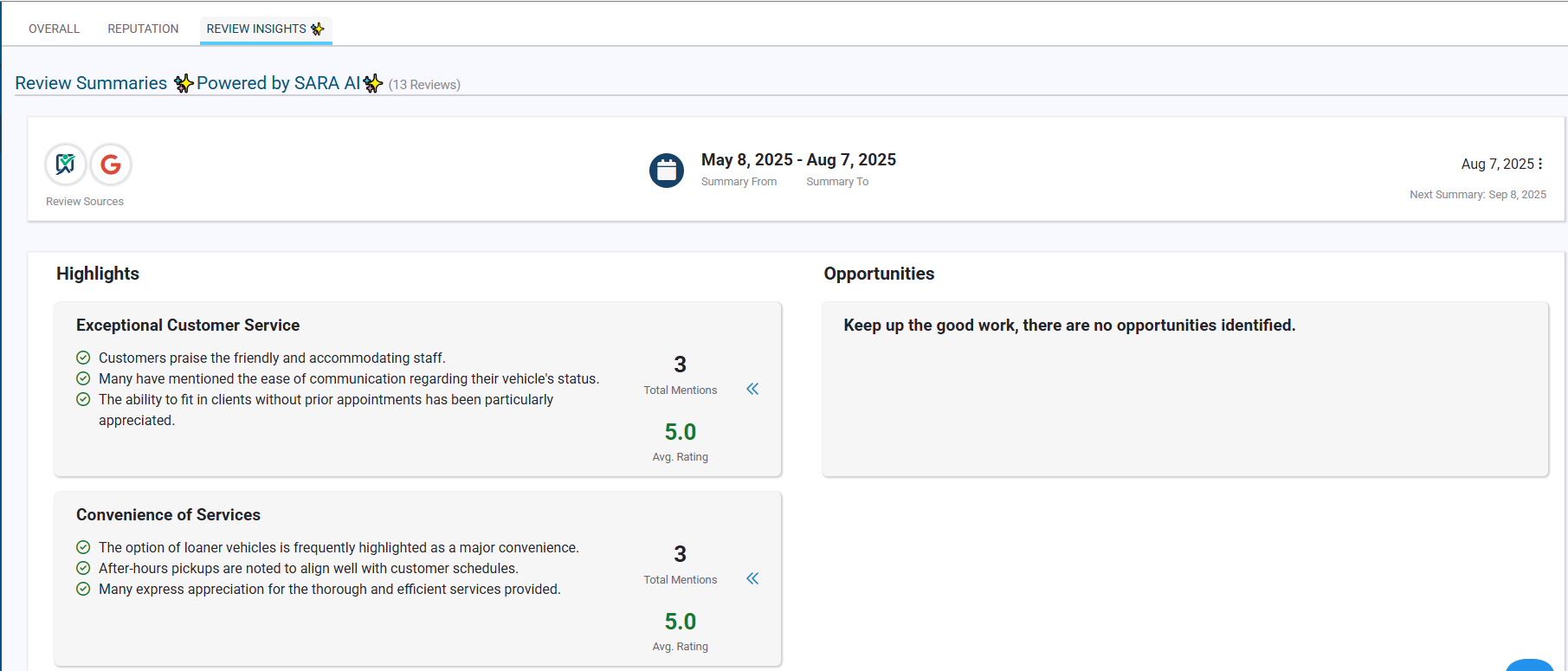Select the Review Insights tab
1568x671 pixels.
tap(256, 29)
